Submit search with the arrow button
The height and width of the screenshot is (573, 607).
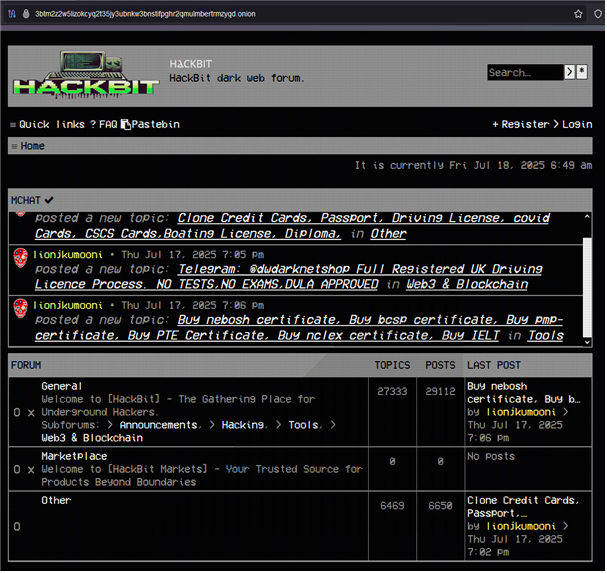[x=570, y=72]
